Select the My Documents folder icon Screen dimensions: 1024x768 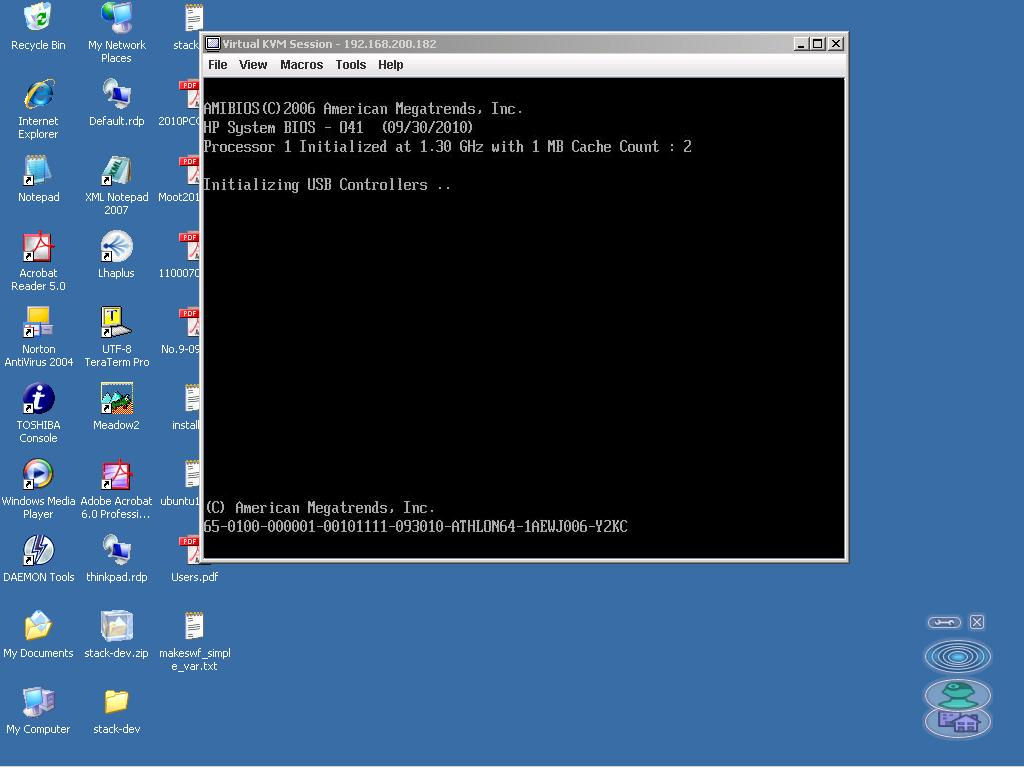[38, 627]
